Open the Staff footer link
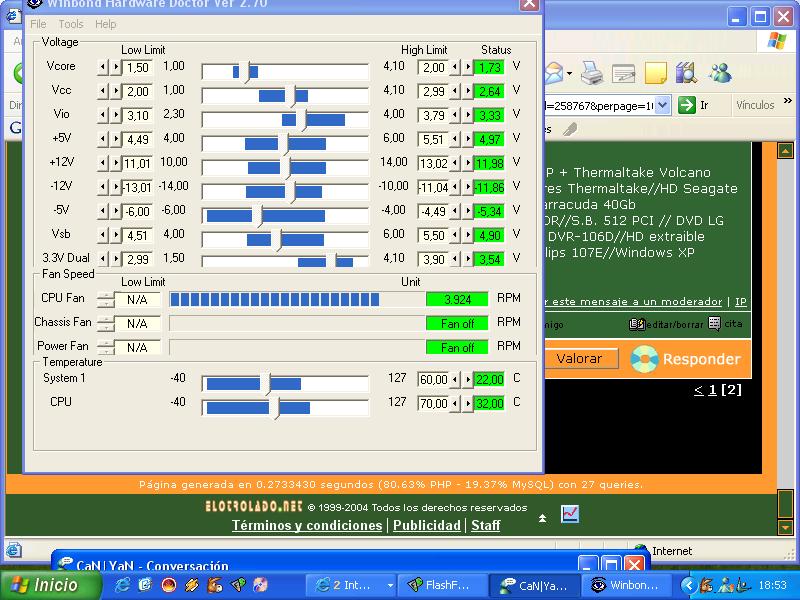Image resolution: width=800 pixels, height=600 pixels. (x=485, y=526)
